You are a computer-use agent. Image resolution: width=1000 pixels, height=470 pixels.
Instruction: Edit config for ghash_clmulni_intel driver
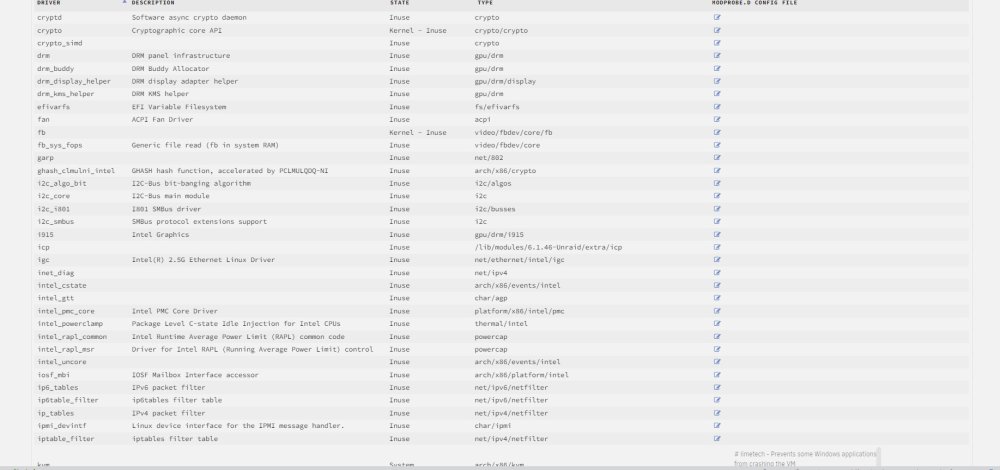pyautogui.click(x=717, y=170)
